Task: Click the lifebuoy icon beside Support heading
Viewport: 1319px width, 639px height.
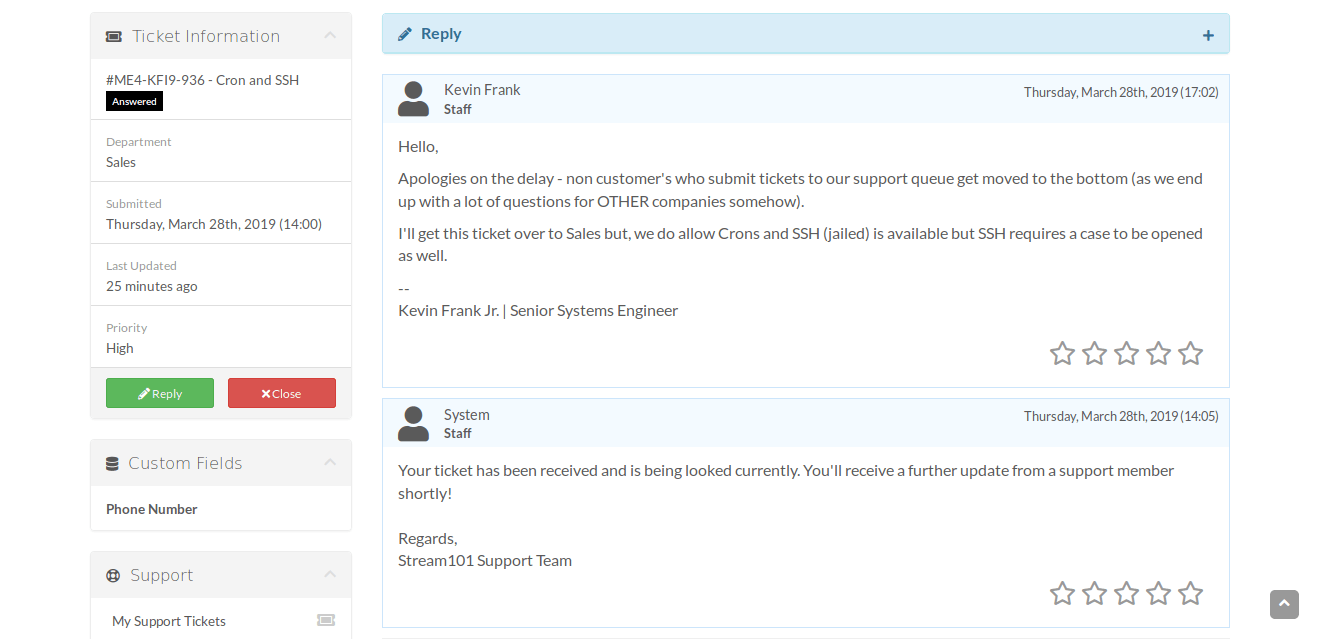Action: click(113, 576)
